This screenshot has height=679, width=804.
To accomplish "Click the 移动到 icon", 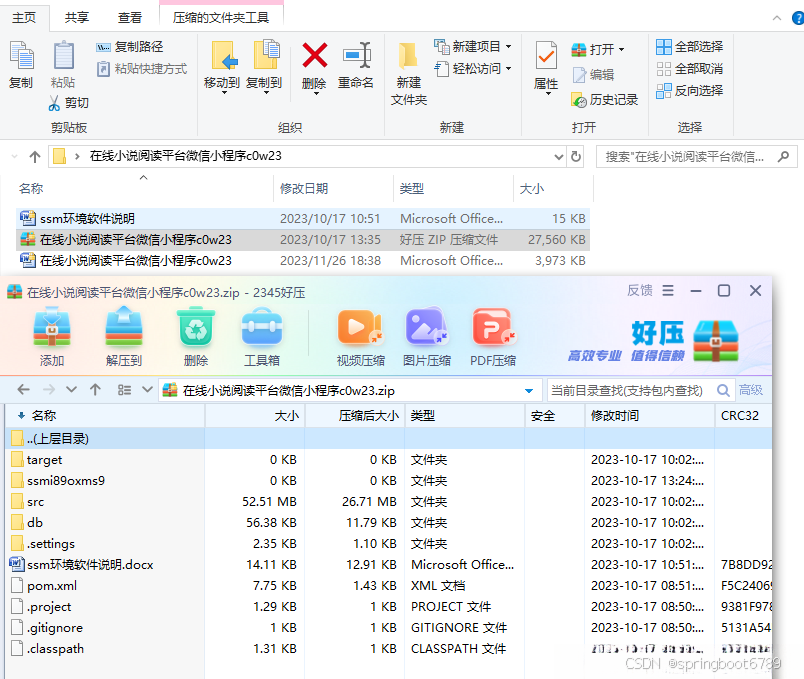I will pyautogui.click(x=224, y=55).
